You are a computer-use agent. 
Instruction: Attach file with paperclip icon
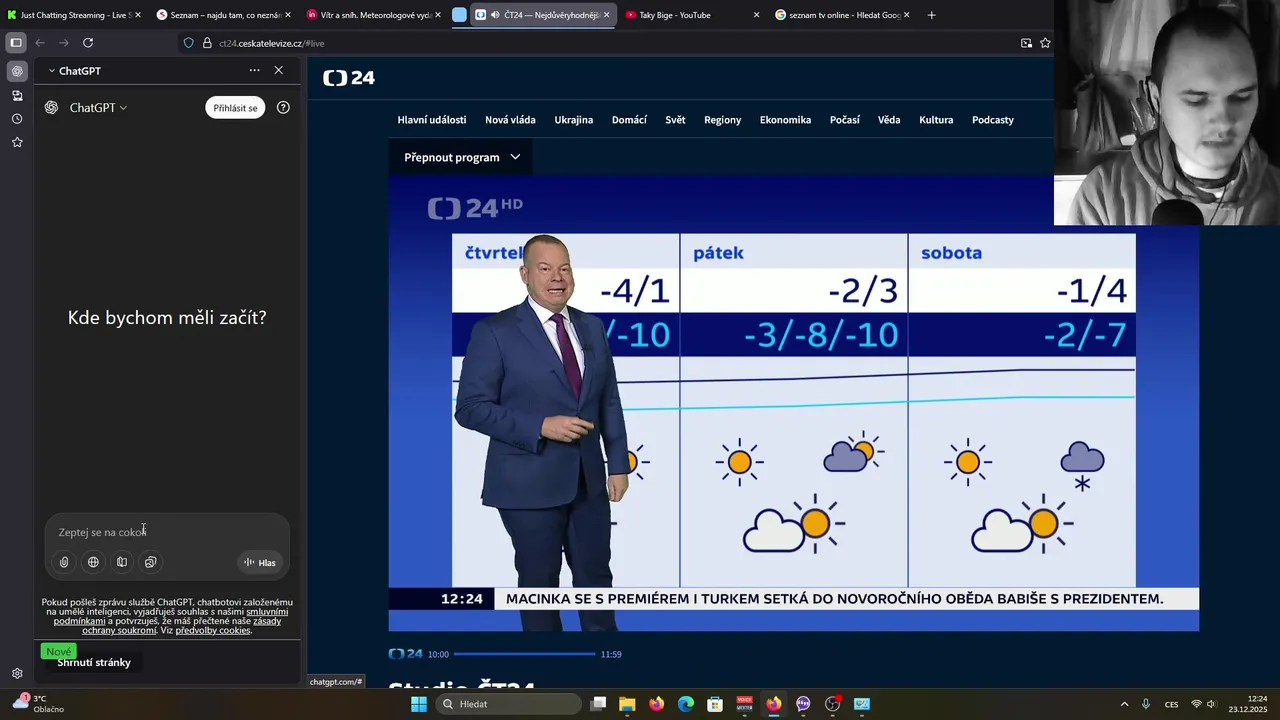(64, 562)
